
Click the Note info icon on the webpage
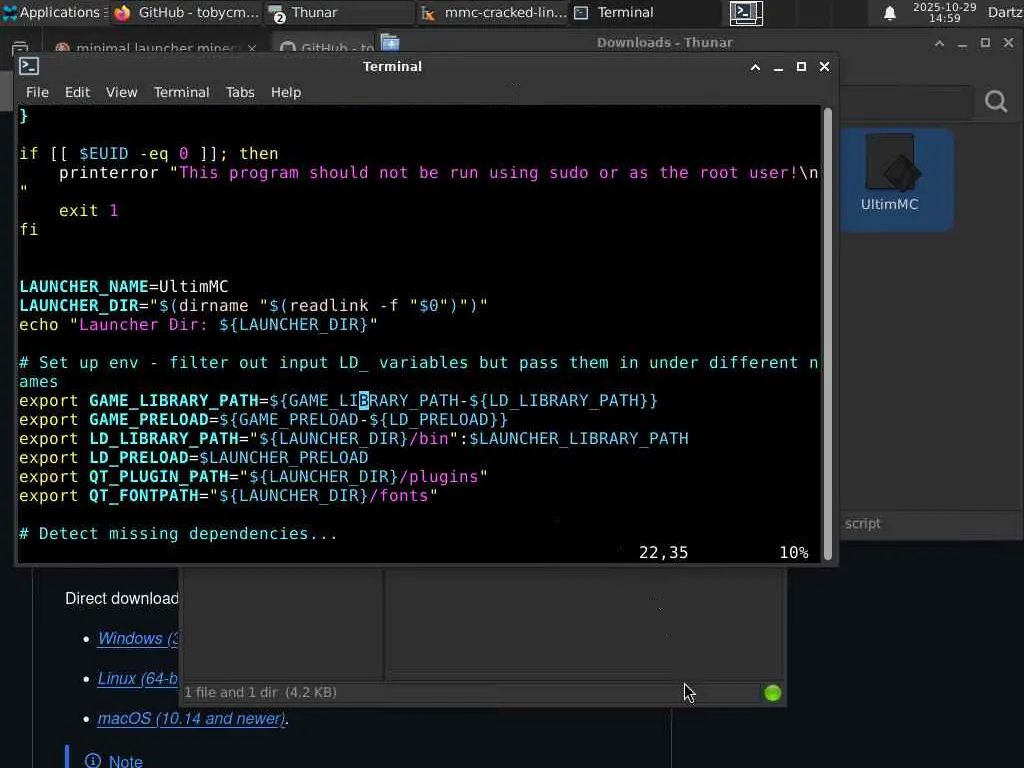(93, 760)
